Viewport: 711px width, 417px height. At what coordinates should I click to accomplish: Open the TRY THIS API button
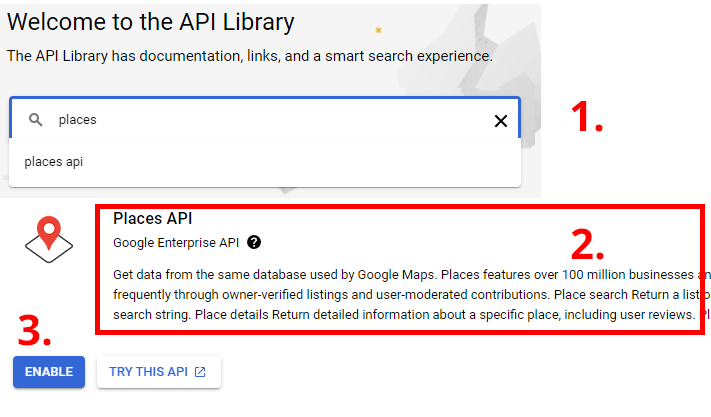pos(158,372)
